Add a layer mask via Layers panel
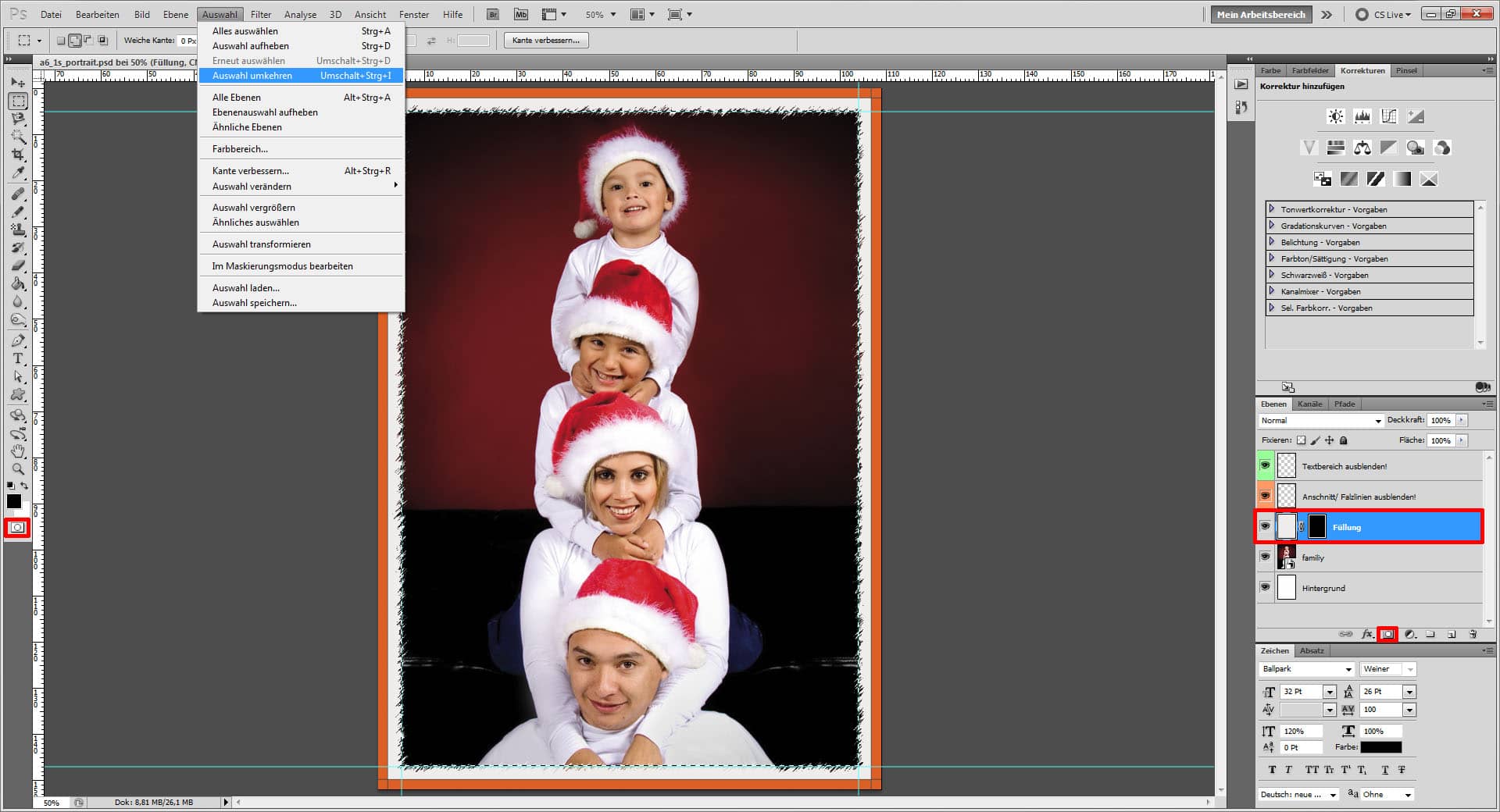 pos(1388,634)
